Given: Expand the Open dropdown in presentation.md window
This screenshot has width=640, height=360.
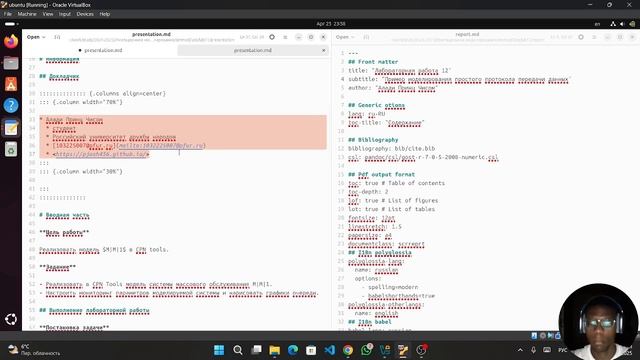Looking at the screenshot, I should click(x=36, y=37).
